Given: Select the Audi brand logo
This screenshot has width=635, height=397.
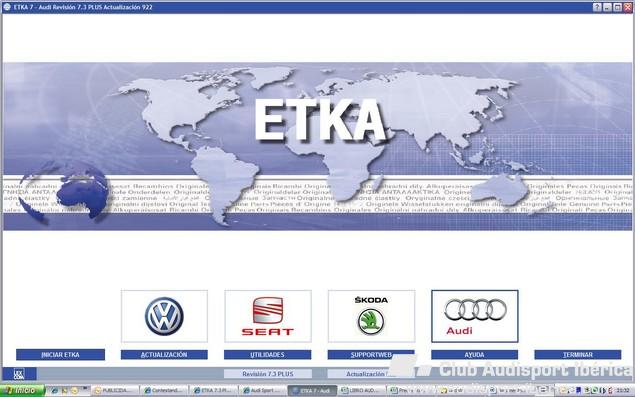Looking at the screenshot, I should point(475,316).
